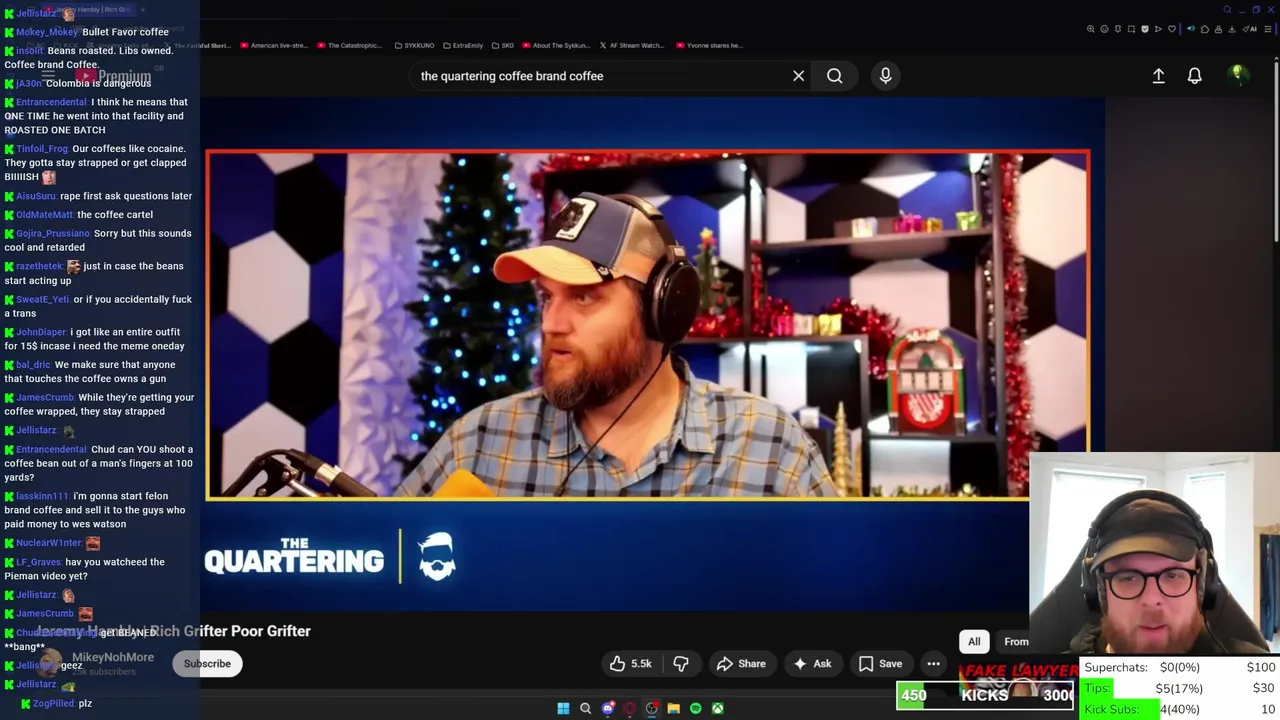The image size is (1280, 720).
Task: Click username Tinfoil_Frog in chat
Action: pyautogui.click(x=44, y=149)
